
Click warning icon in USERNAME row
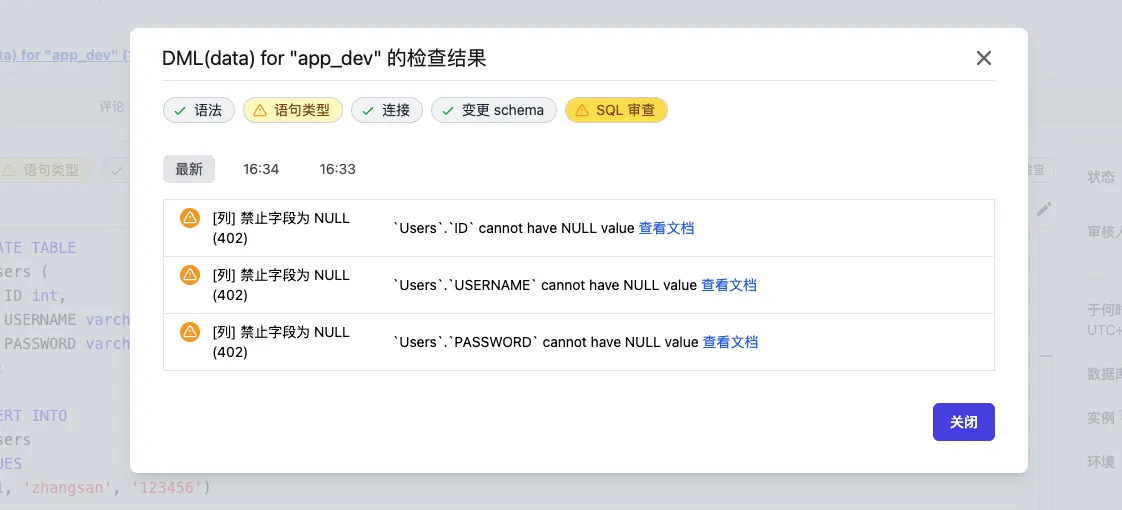click(190, 275)
